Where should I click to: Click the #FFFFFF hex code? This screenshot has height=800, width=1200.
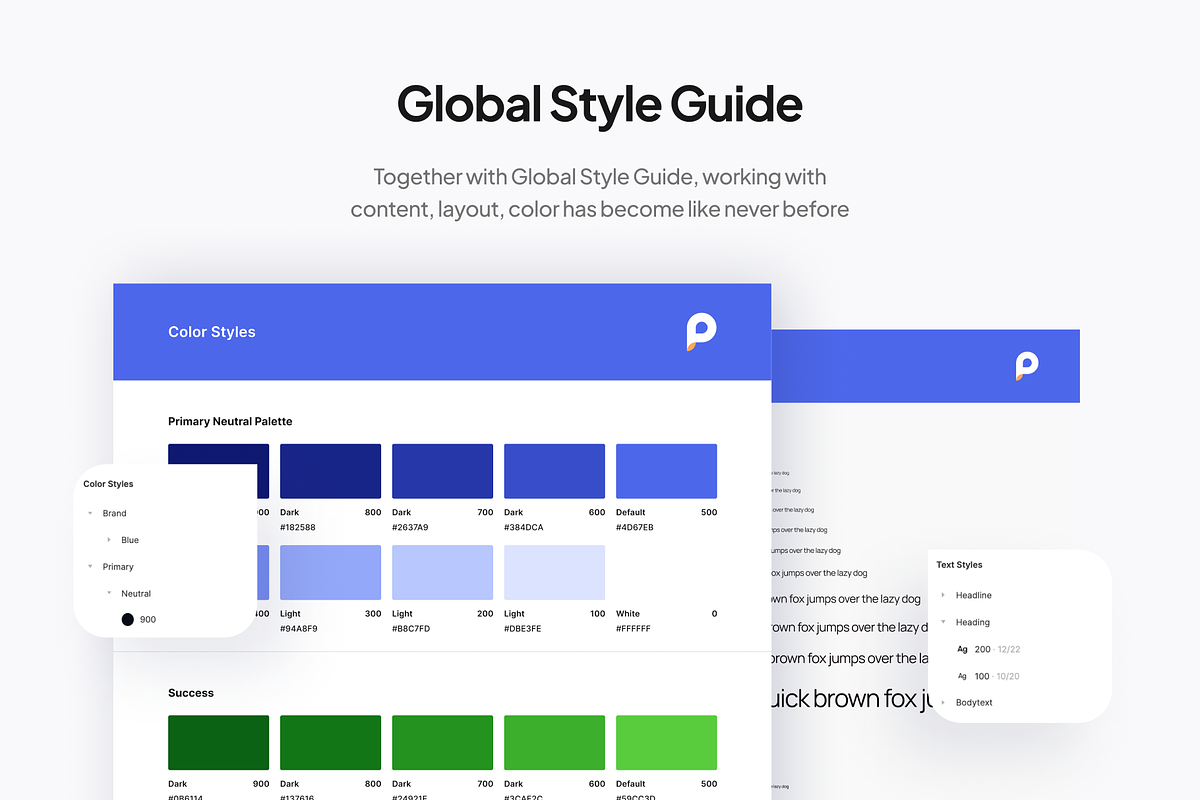(633, 629)
